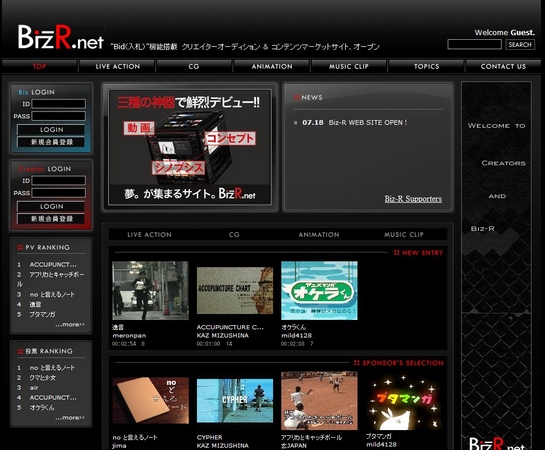The image size is (545, 450).
Task: Click PV ranking item 4 逸言
Action: 35,304
